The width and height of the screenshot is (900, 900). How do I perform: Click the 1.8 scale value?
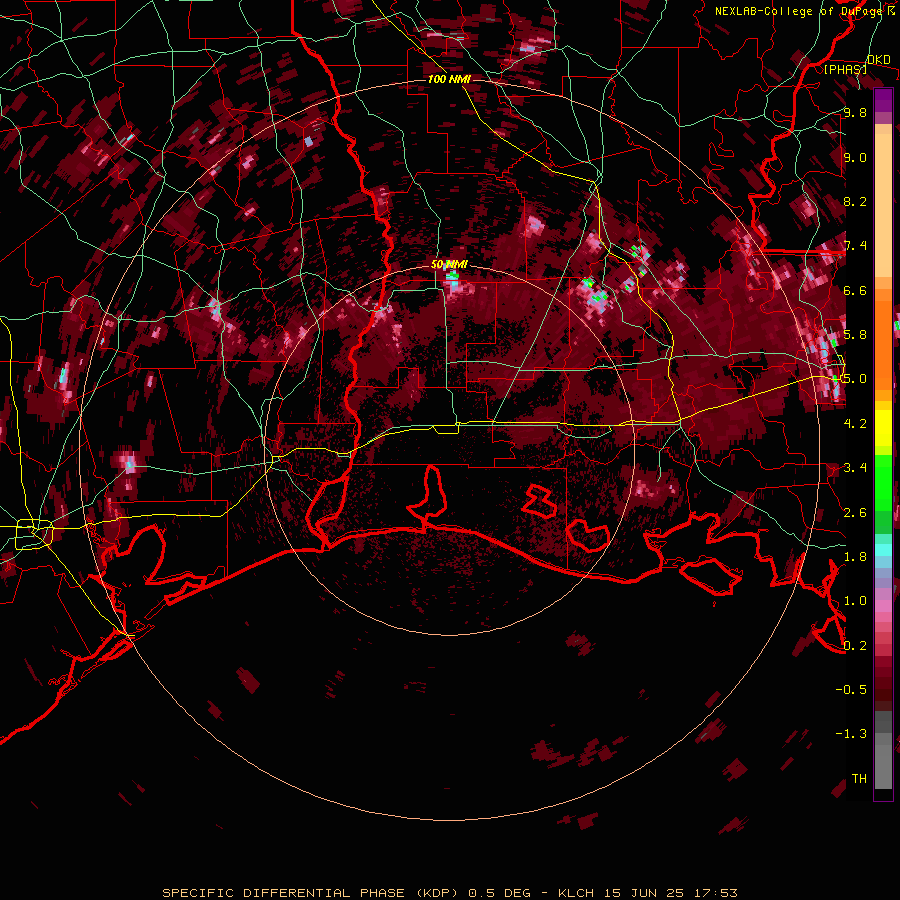[855, 556]
